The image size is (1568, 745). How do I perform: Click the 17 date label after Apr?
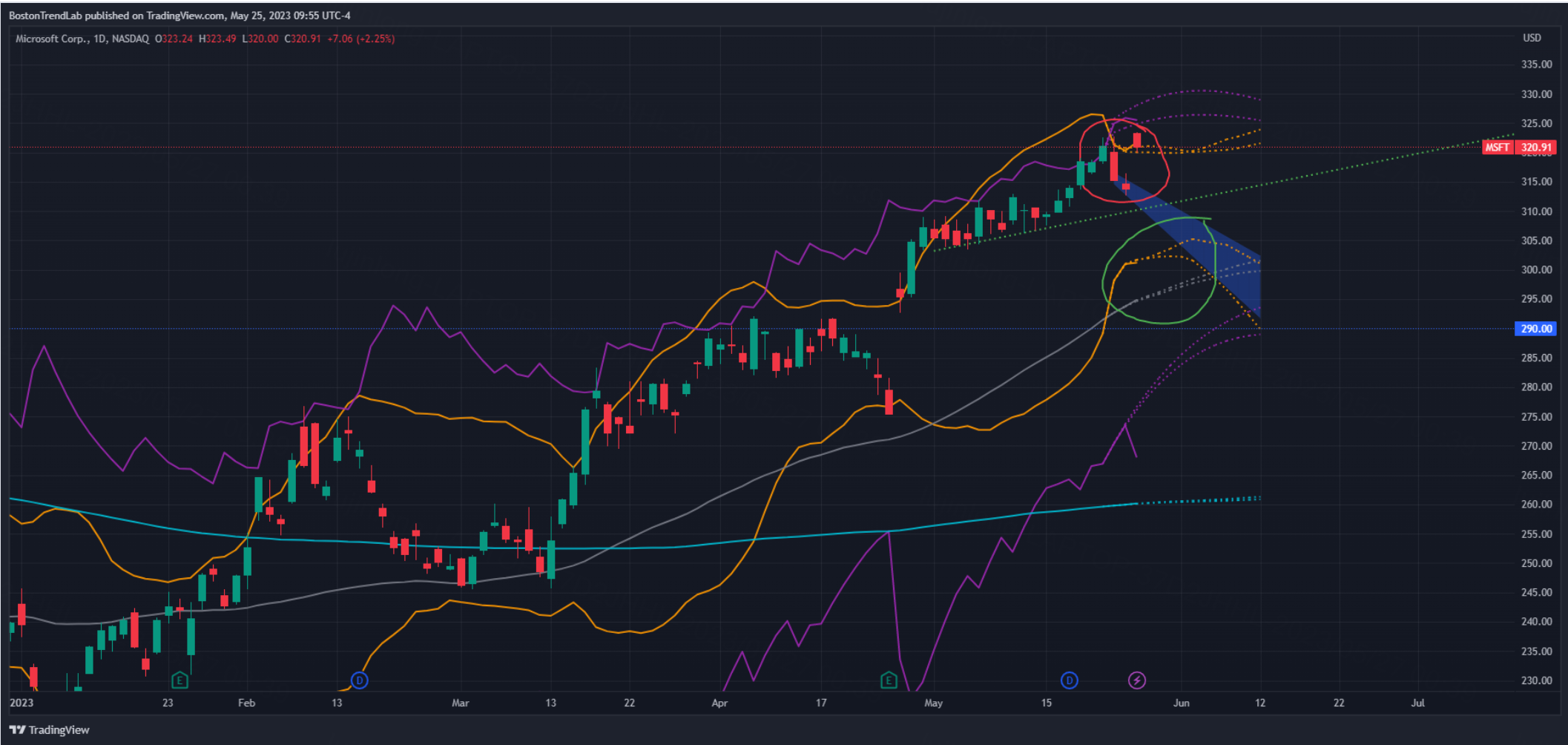(x=821, y=703)
